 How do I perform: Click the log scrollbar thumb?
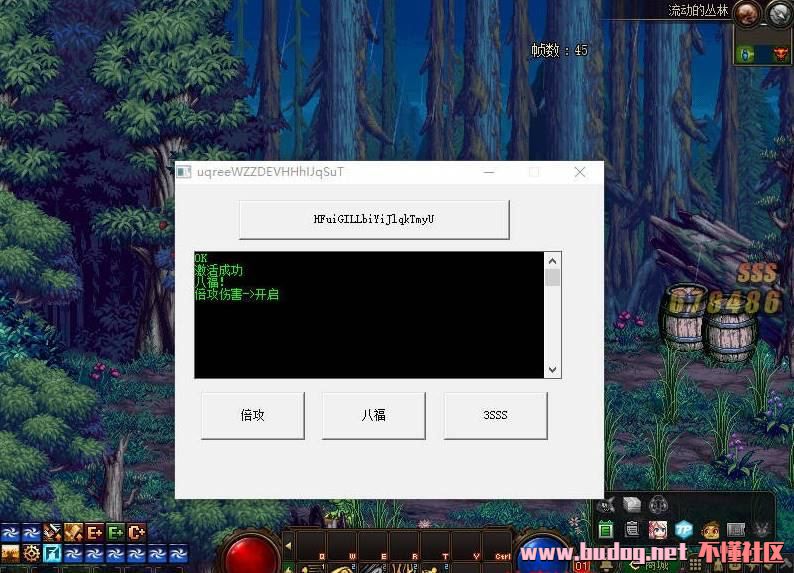pyautogui.click(x=552, y=277)
